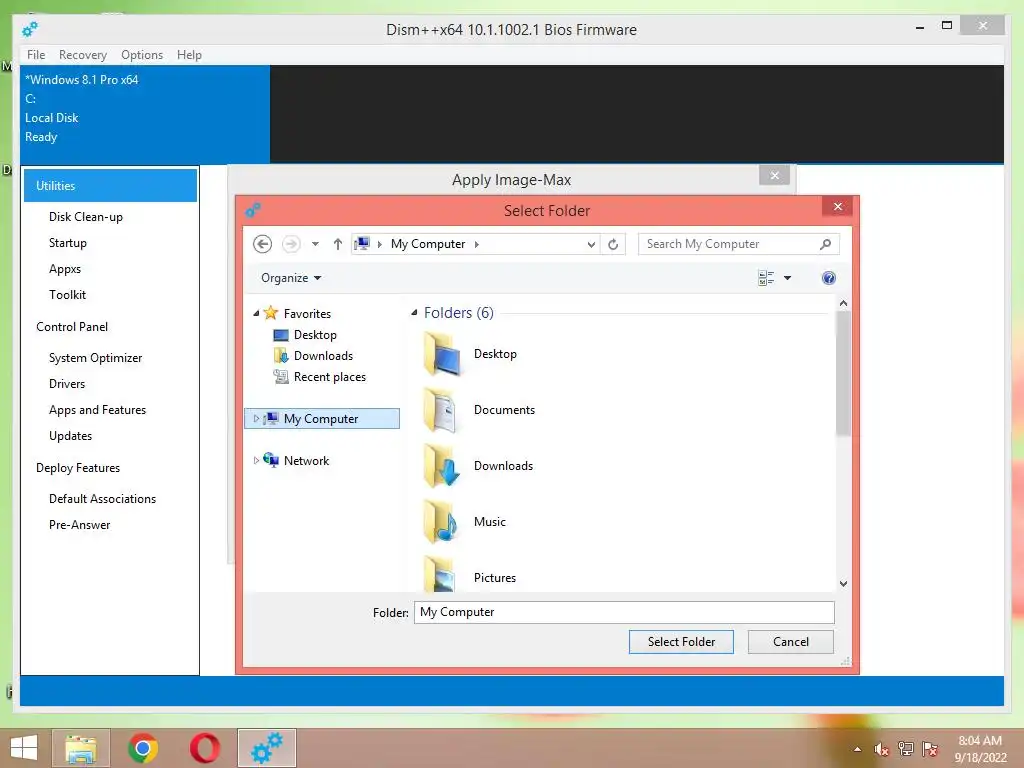Open Startup in the sidebar
Viewport: 1024px width, 768px height.
(67, 243)
